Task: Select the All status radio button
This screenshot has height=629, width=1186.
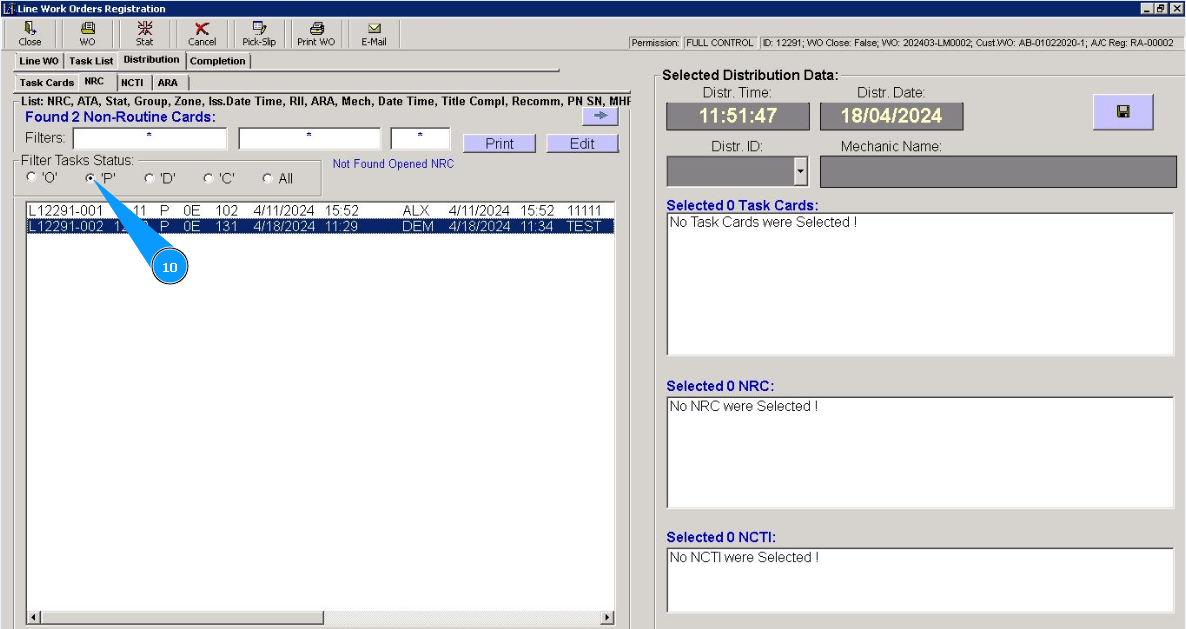Action: pos(267,178)
